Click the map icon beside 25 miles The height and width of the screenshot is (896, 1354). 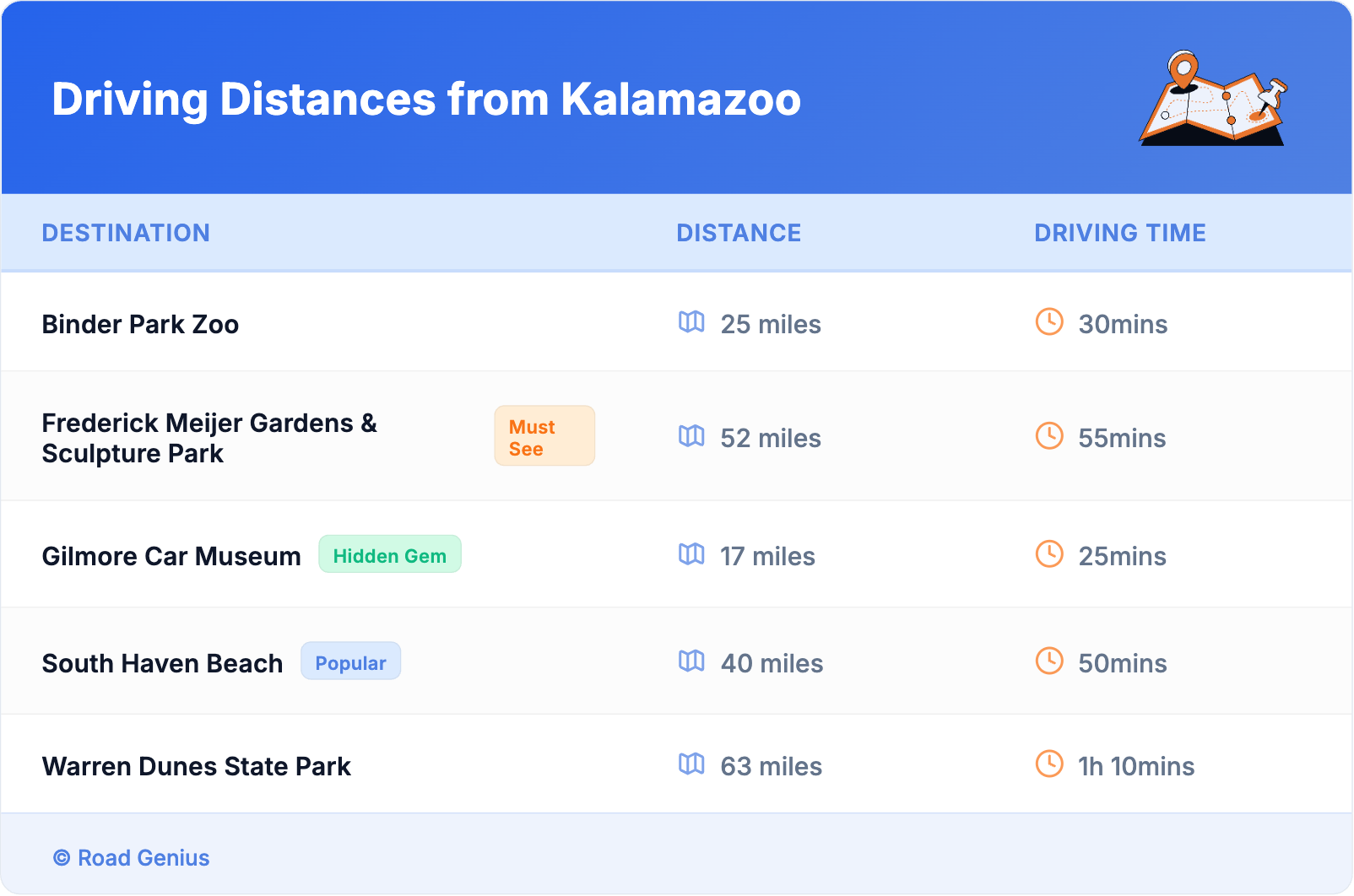(691, 322)
